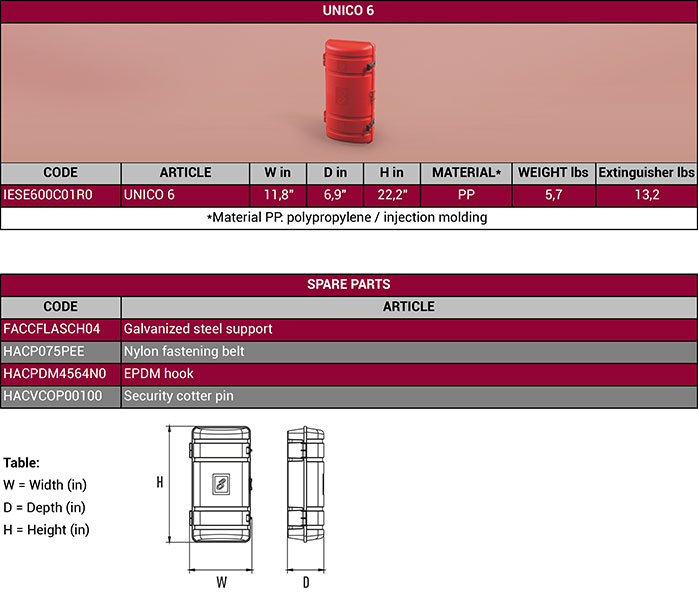Select product code IESE600C01R0

(x=48, y=195)
